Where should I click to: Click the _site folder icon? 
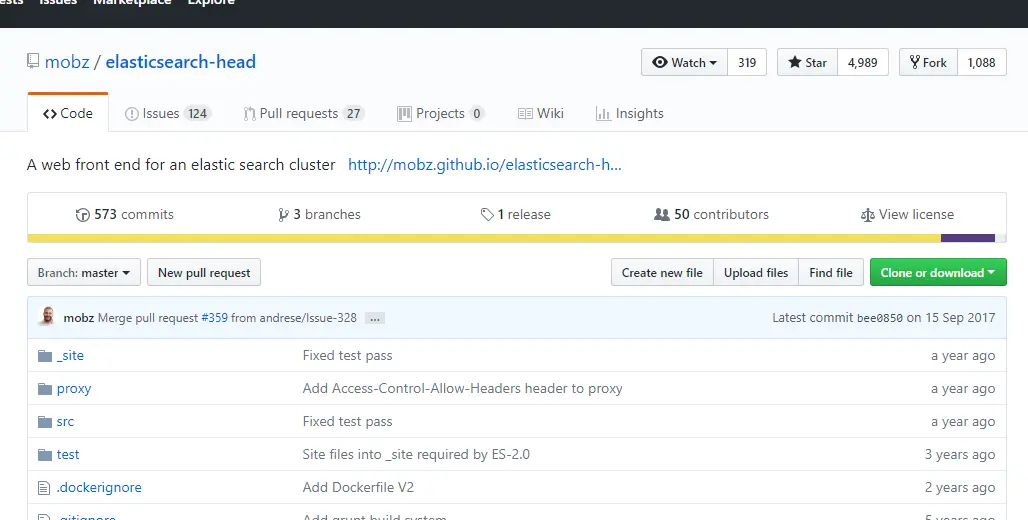[45, 355]
